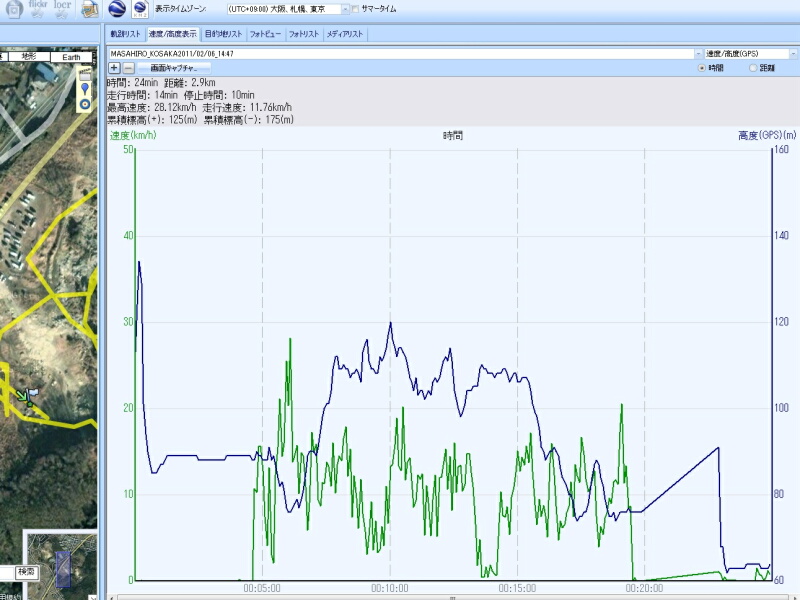Select the 距離 radio button
The width and height of the screenshot is (800, 600).
click(x=753, y=68)
